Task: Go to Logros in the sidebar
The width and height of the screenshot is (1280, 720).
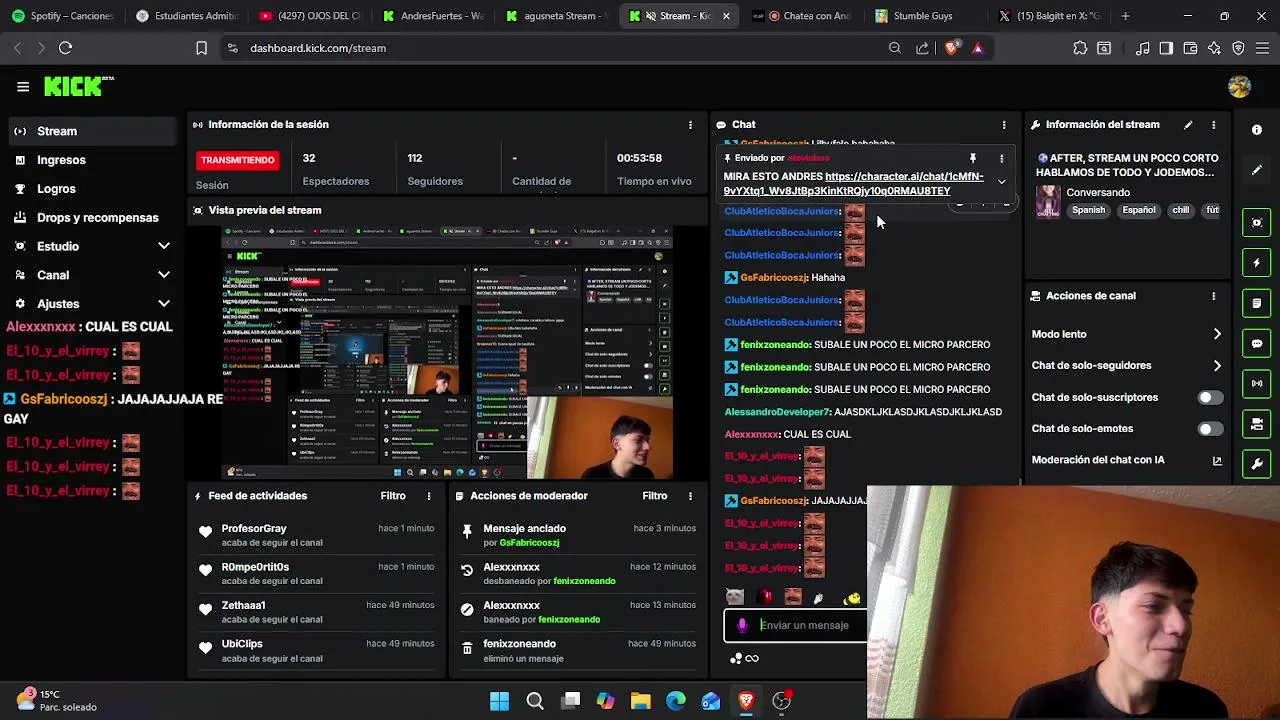Action: click(90, 189)
